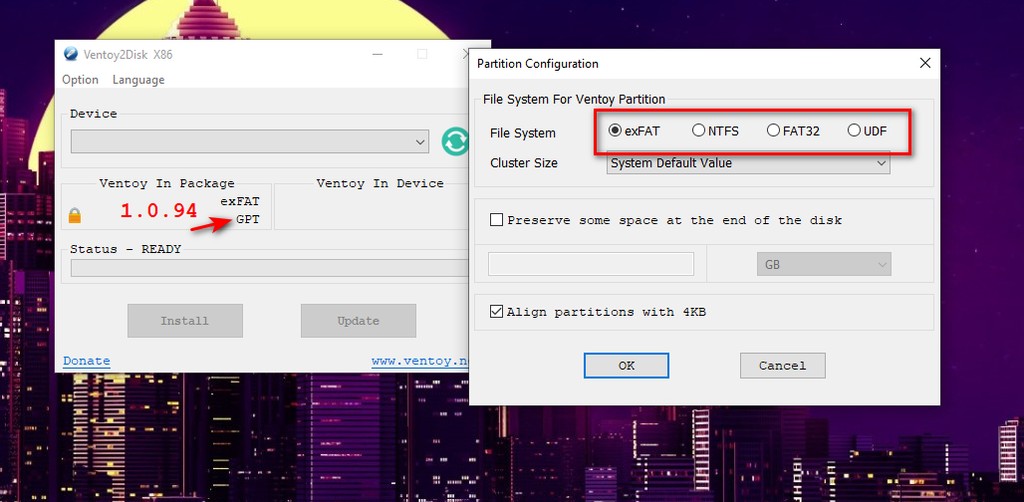Open the Option menu
The image size is (1024, 502).
pyautogui.click(x=80, y=80)
